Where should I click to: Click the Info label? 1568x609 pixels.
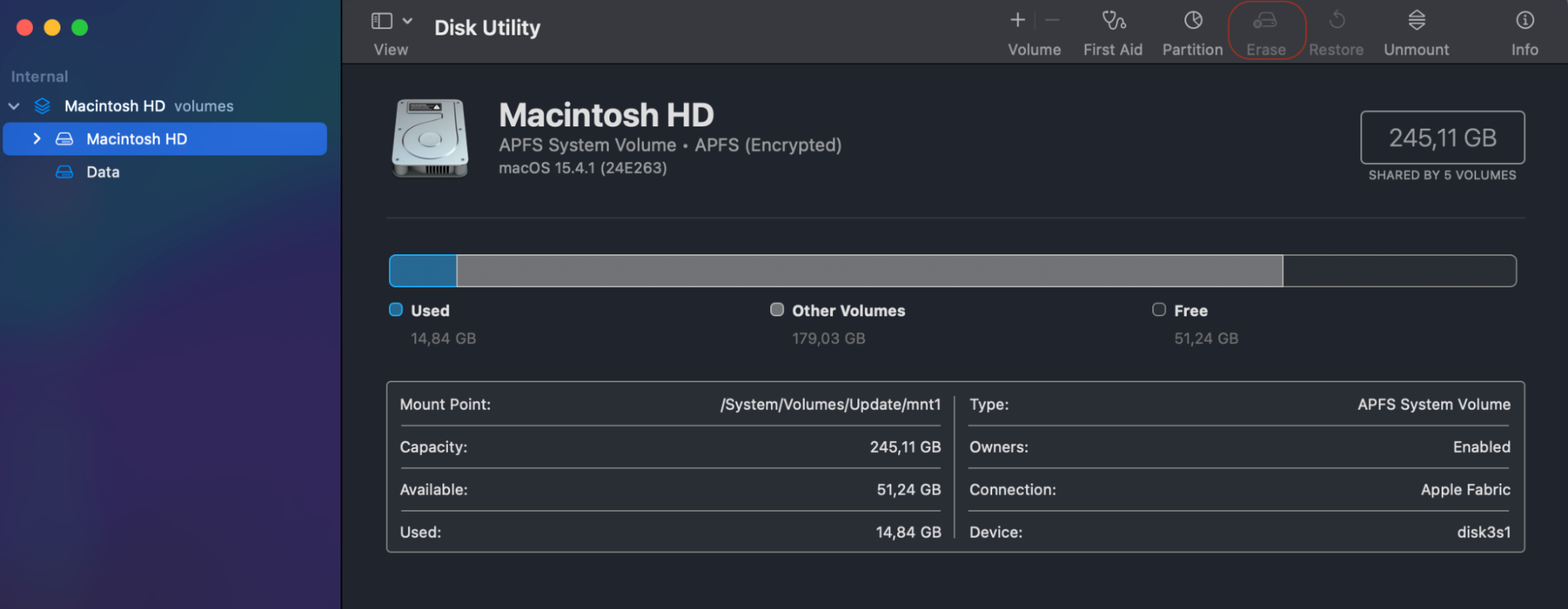[1525, 49]
